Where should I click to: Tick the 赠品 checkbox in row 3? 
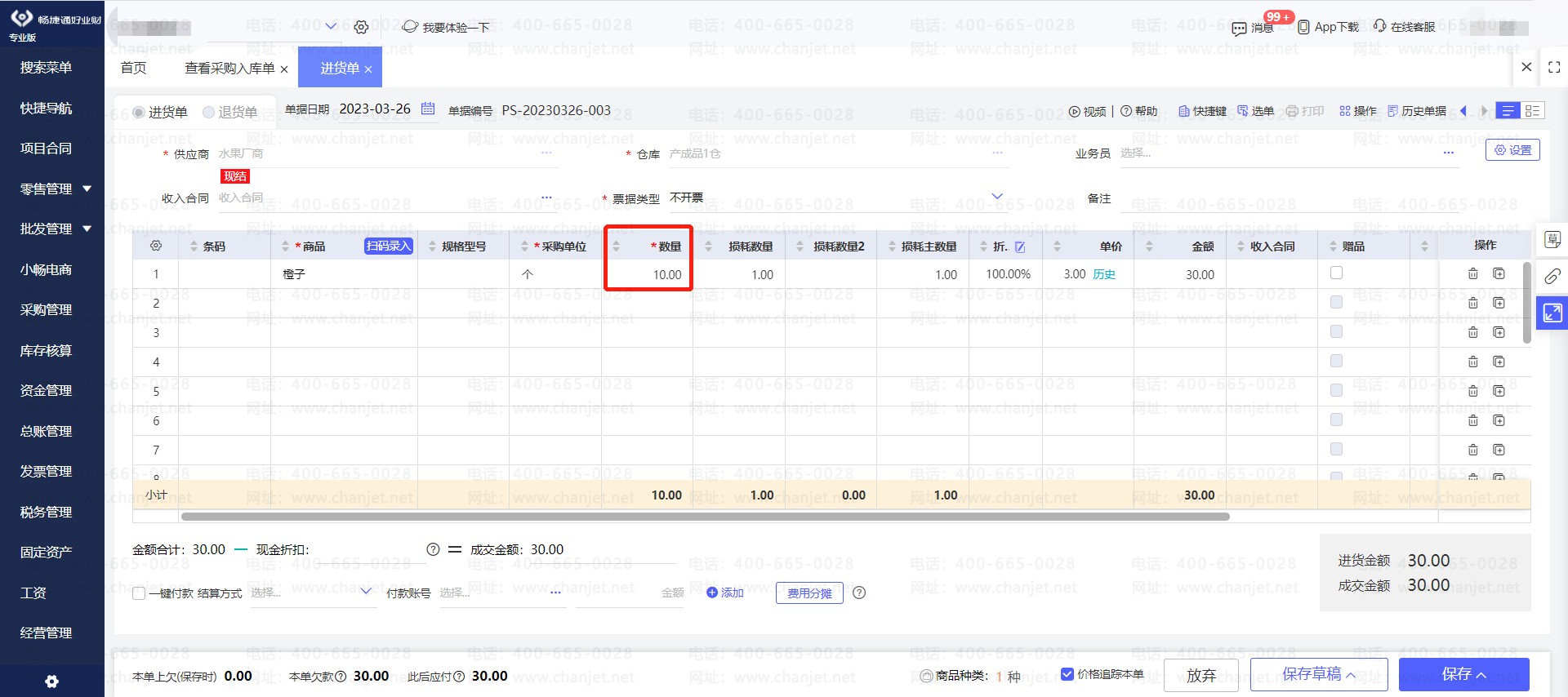point(1337,332)
